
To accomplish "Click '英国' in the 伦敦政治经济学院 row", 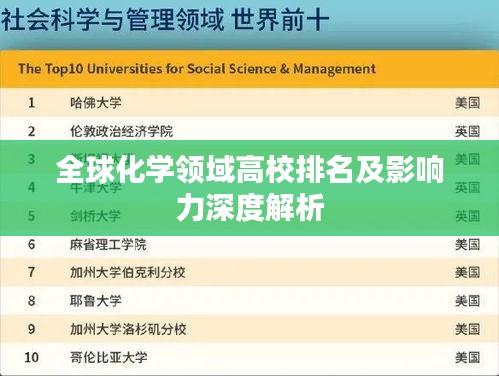I will coord(467,131).
